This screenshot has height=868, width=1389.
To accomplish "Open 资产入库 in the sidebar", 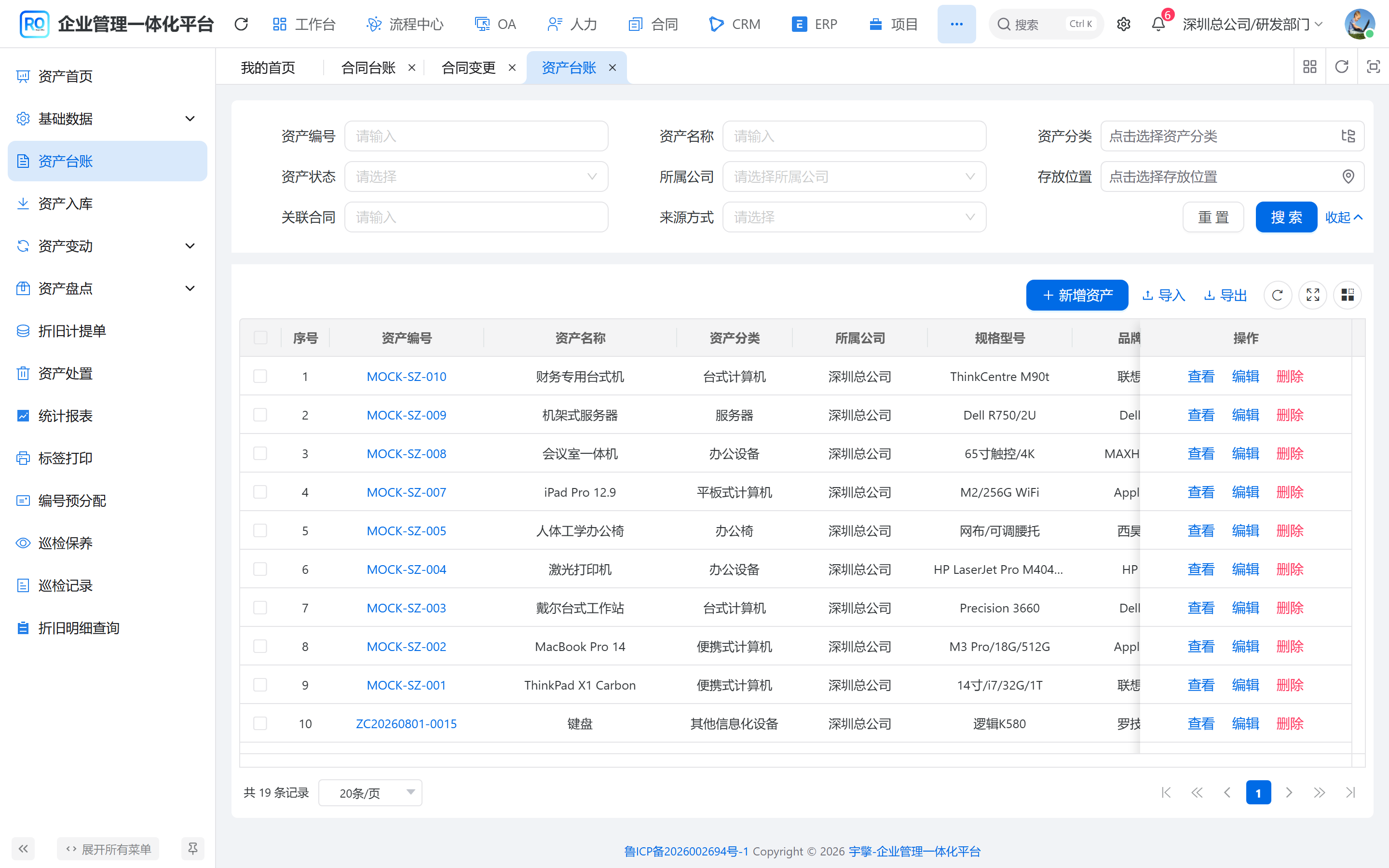I will point(108,204).
